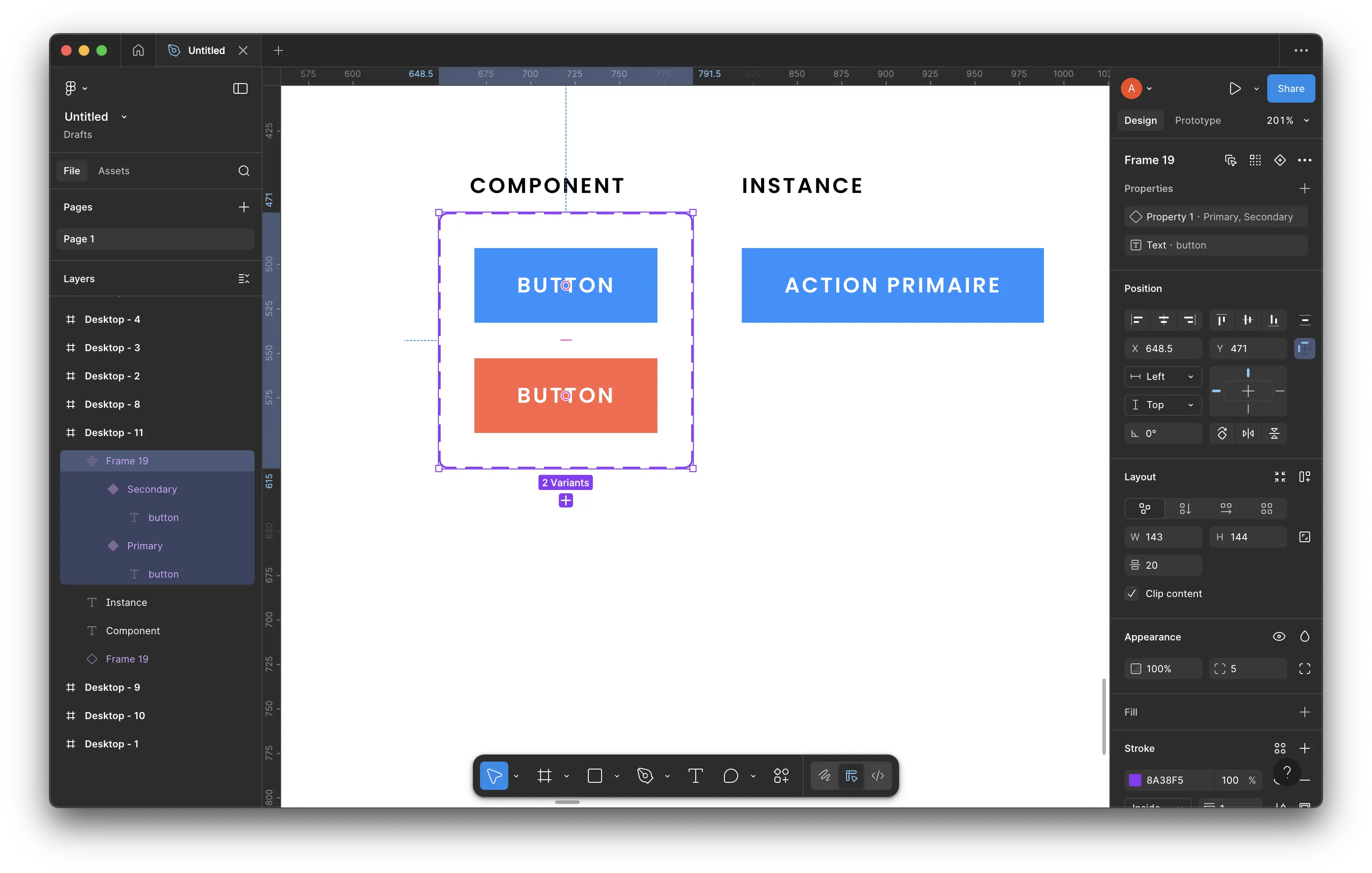Click the blue Share button
The image size is (1372, 873).
[x=1291, y=88]
